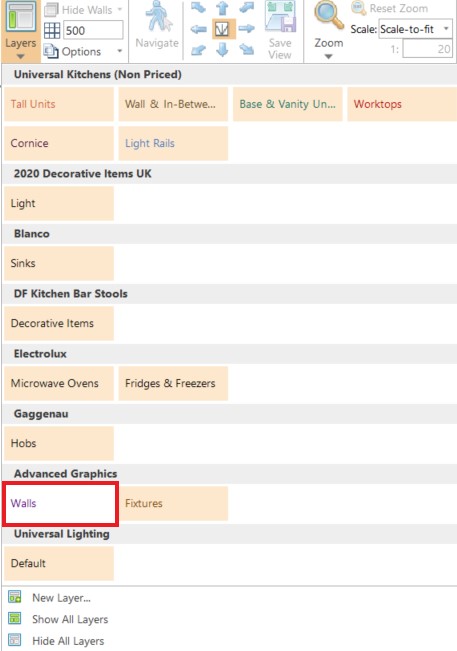Expand the Zoom dropdown arrow
This screenshot has height=651, width=457.
[x=328, y=56]
